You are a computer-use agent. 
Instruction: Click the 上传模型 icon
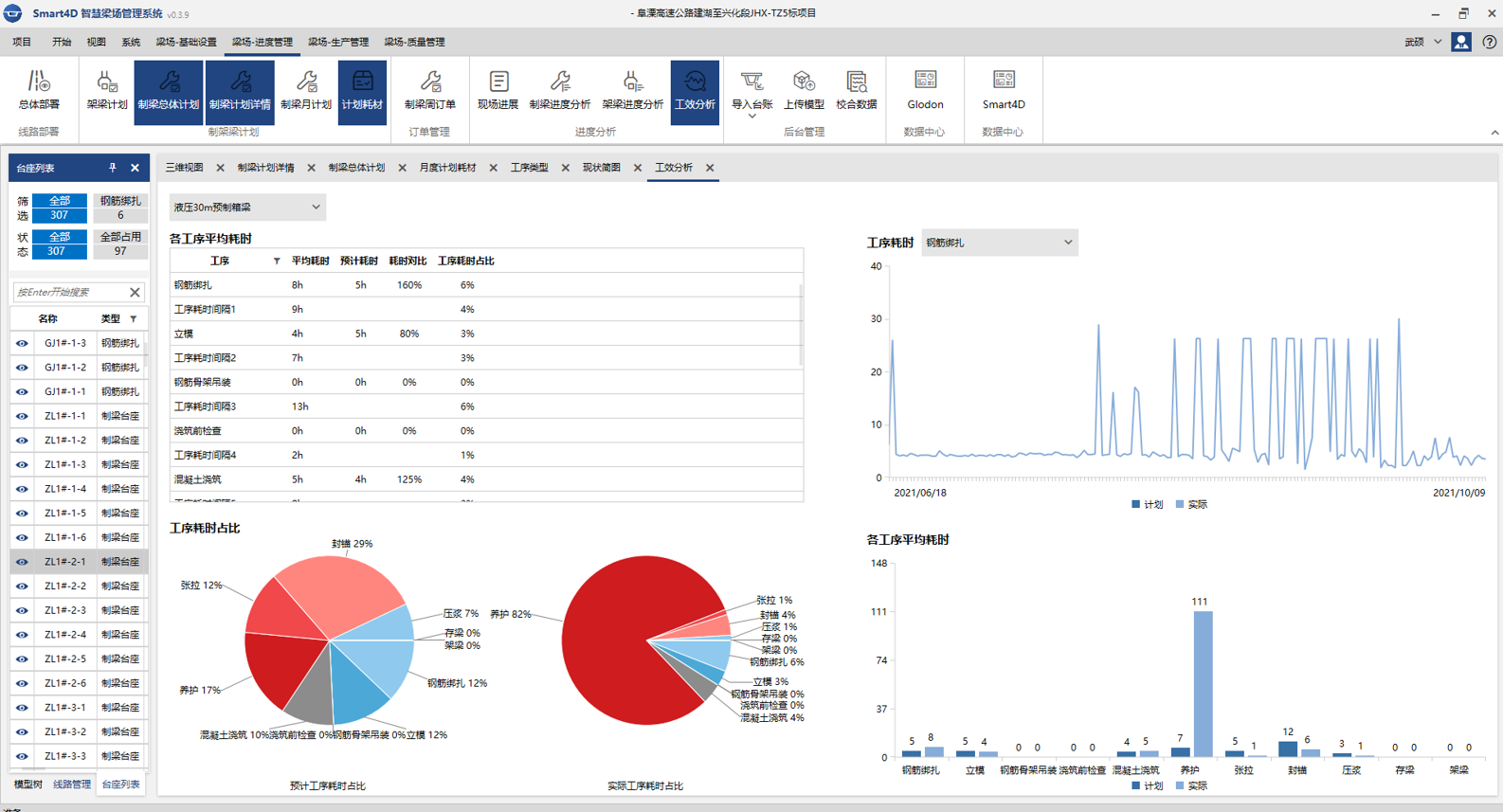click(x=804, y=90)
